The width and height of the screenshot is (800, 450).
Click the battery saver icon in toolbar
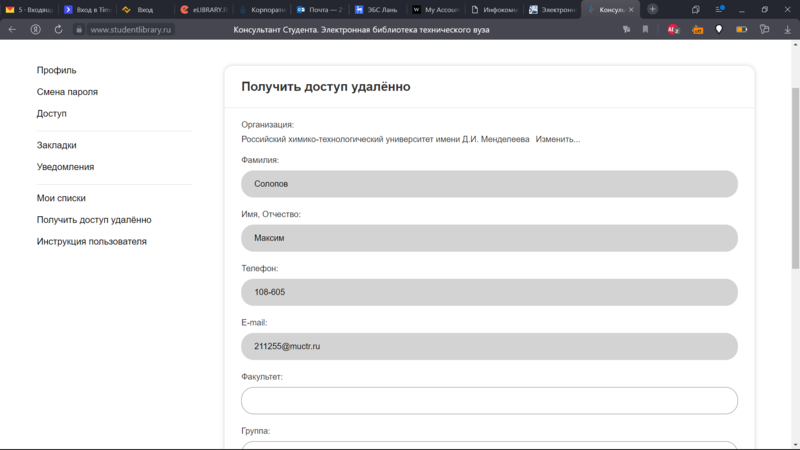(x=742, y=30)
